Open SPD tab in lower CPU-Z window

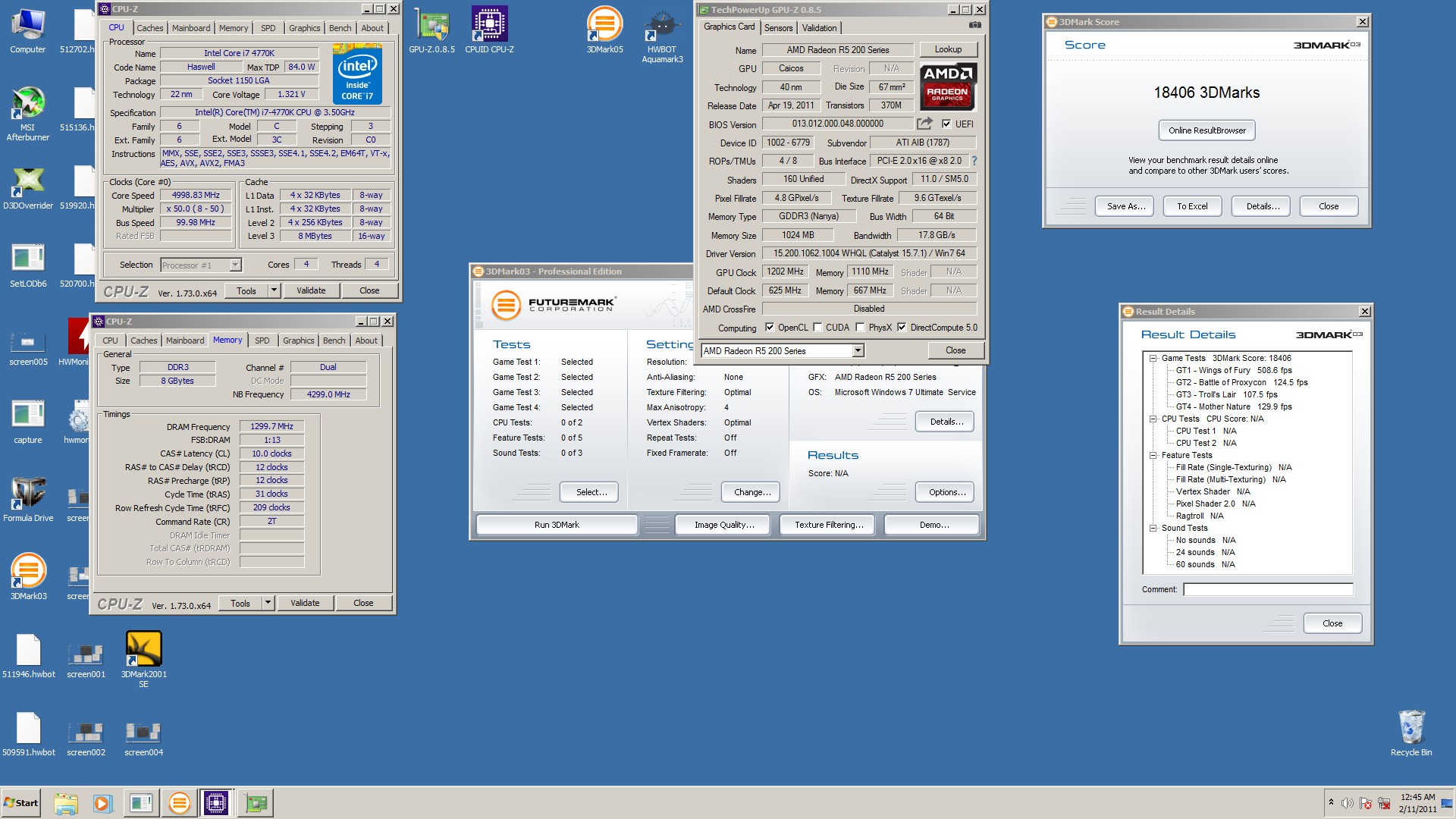point(262,340)
